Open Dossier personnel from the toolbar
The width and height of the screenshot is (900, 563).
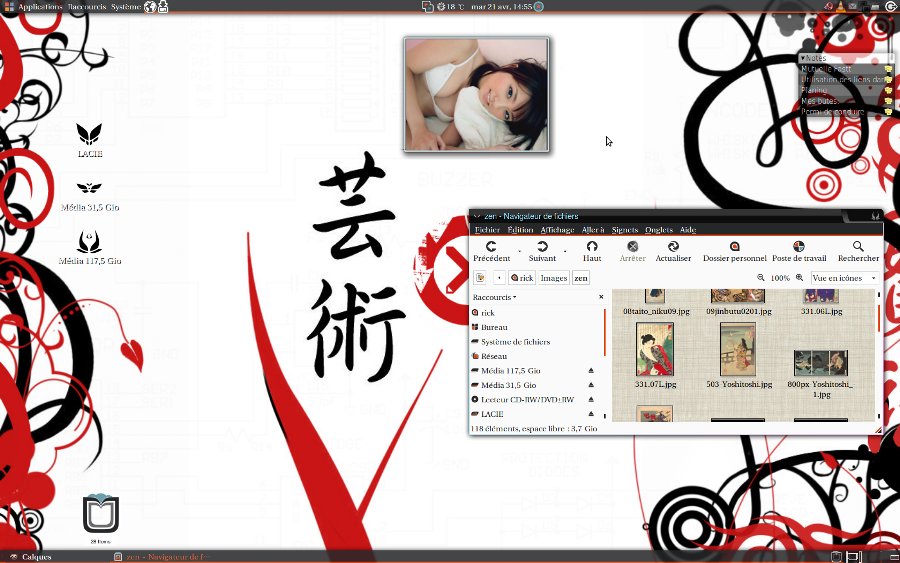pyautogui.click(x=735, y=251)
